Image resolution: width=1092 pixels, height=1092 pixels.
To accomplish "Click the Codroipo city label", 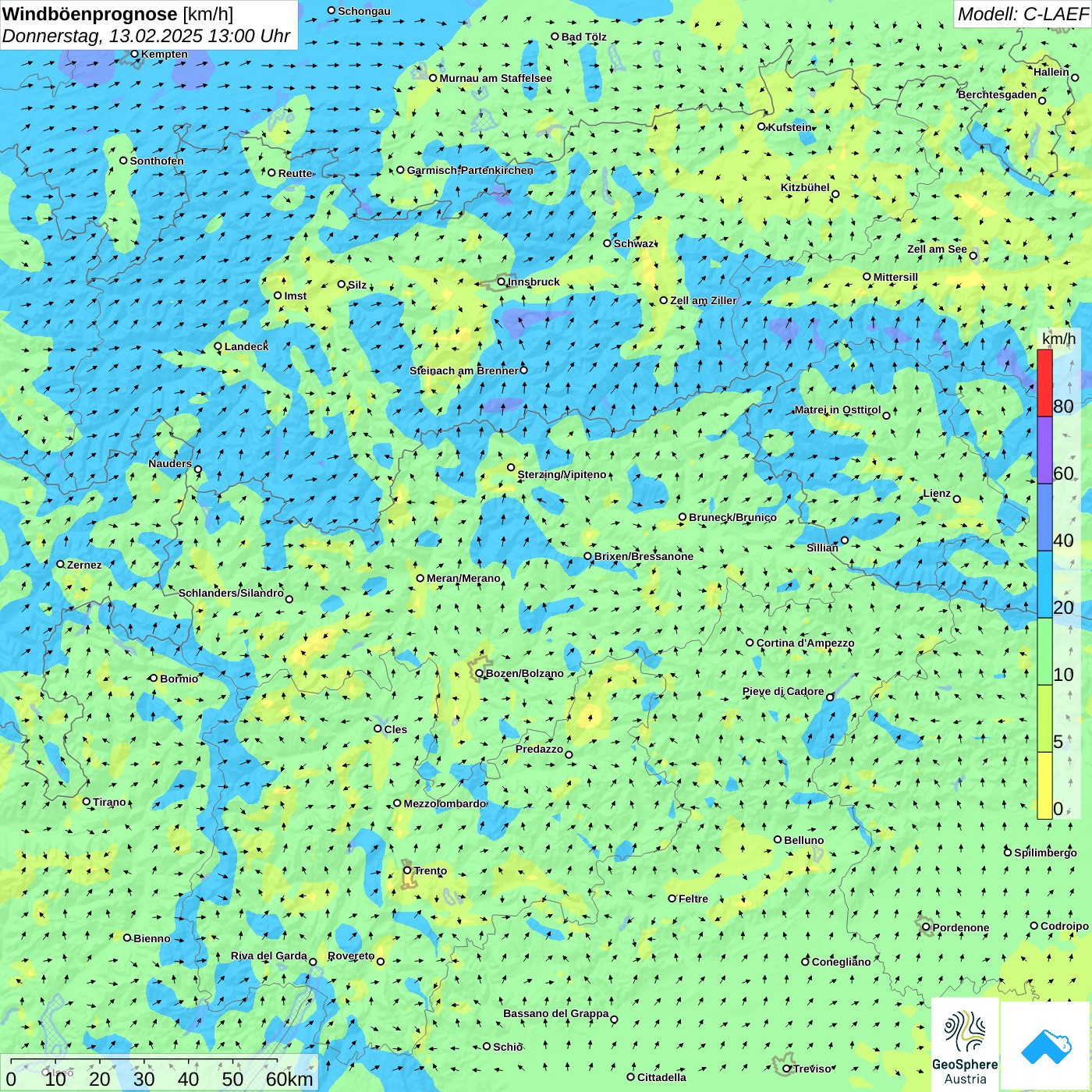I will [1065, 926].
